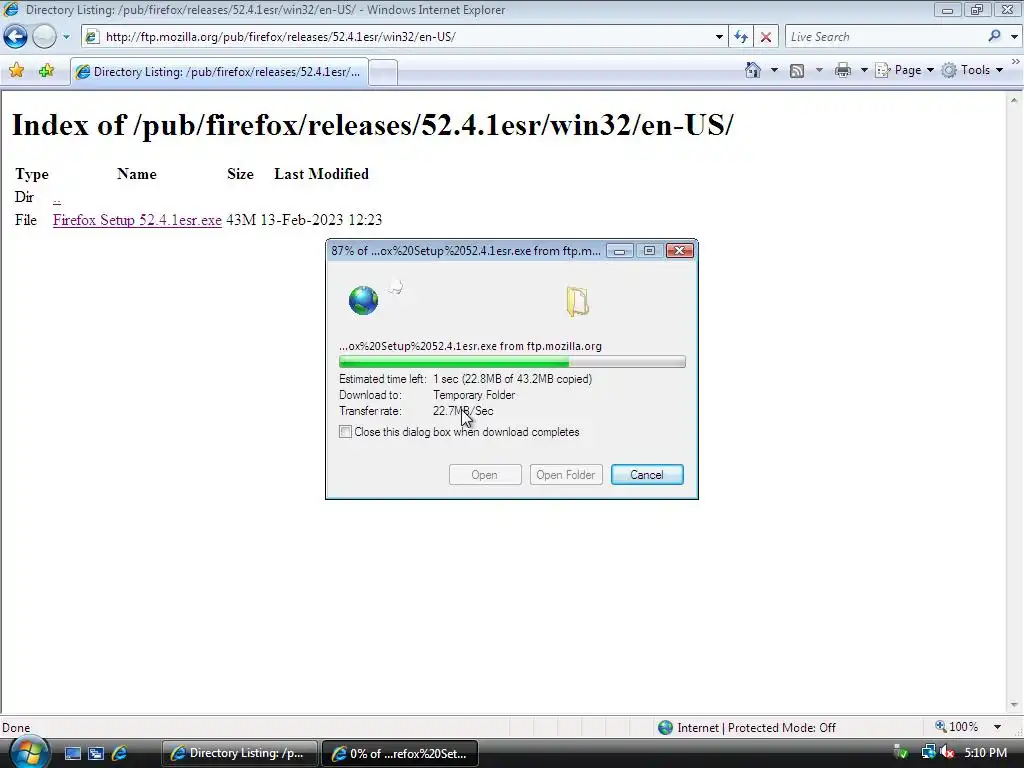
Task: Minimize the download dialog window
Action: (x=619, y=251)
